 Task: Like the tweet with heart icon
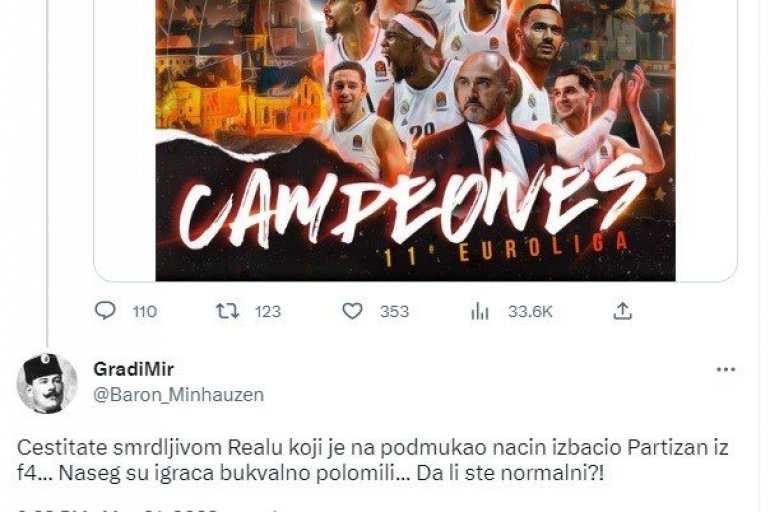coord(352,311)
